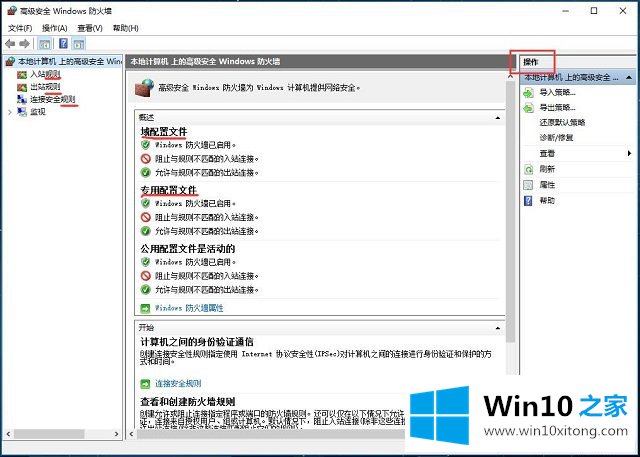The image size is (640, 457).
Task: Click the 刷新 icon
Action: click(x=528, y=169)
